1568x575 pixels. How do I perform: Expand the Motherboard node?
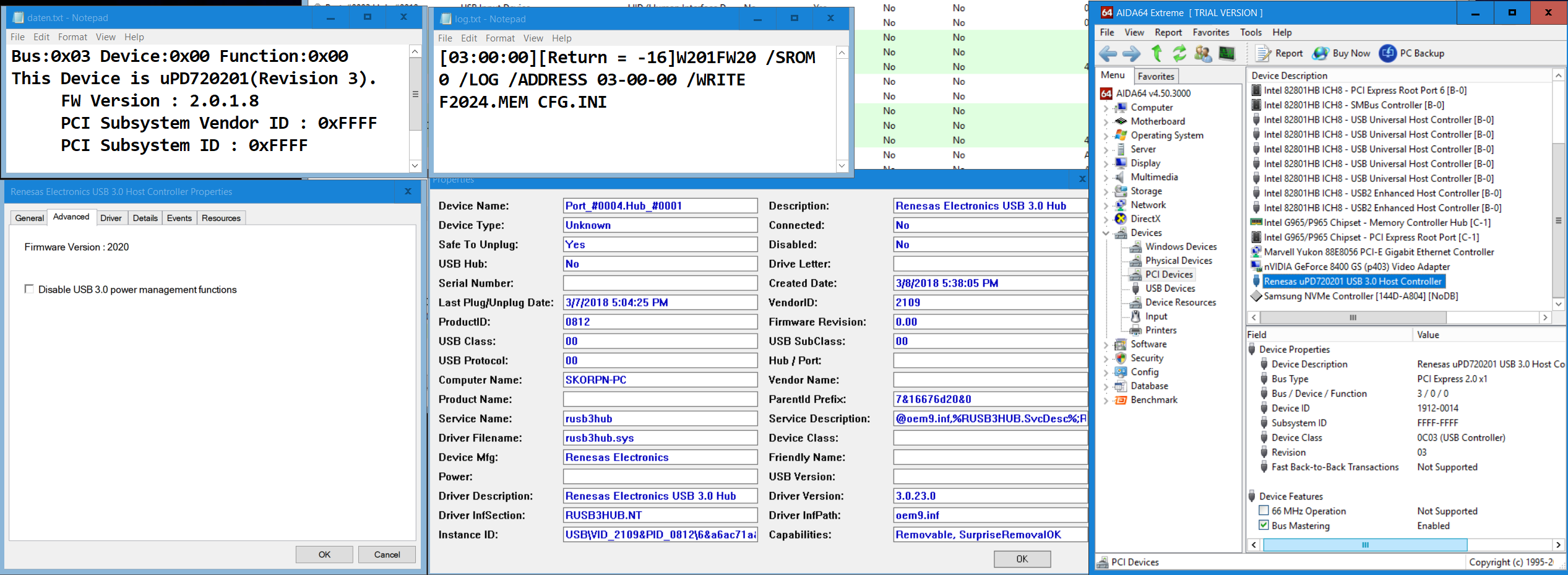[x=1106, y=122]
